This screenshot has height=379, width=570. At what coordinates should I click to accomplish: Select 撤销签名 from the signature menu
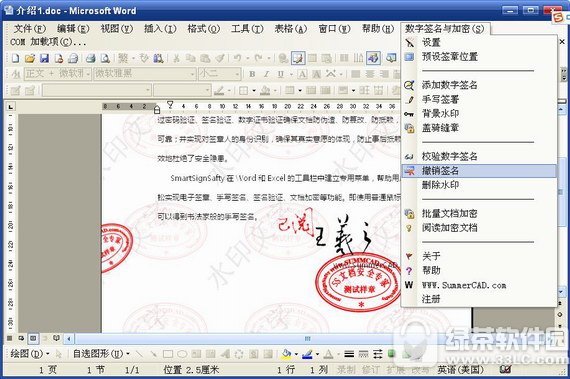[x=479, y=171]
